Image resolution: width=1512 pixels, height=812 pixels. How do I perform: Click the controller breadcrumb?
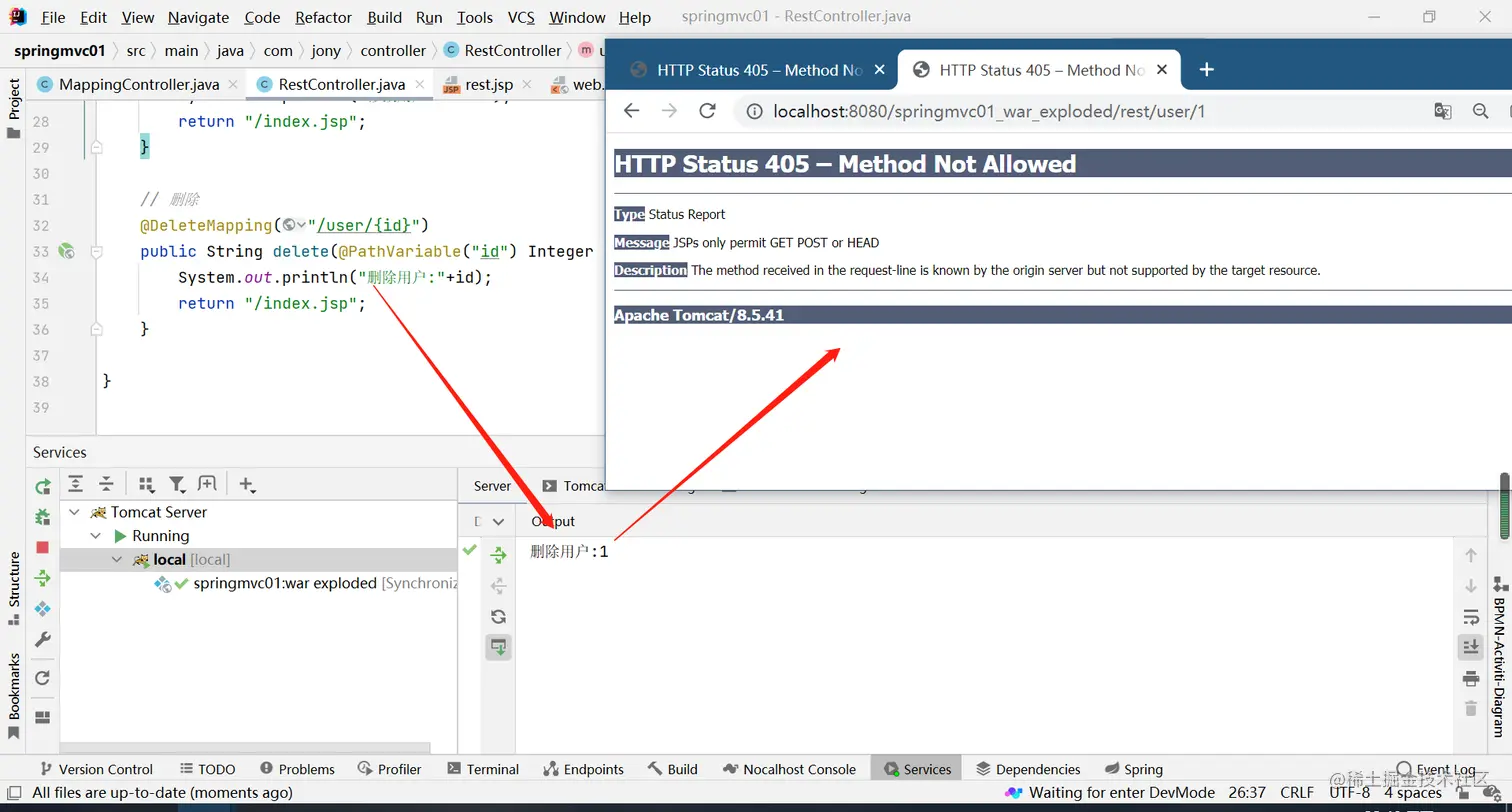(393, 50)
